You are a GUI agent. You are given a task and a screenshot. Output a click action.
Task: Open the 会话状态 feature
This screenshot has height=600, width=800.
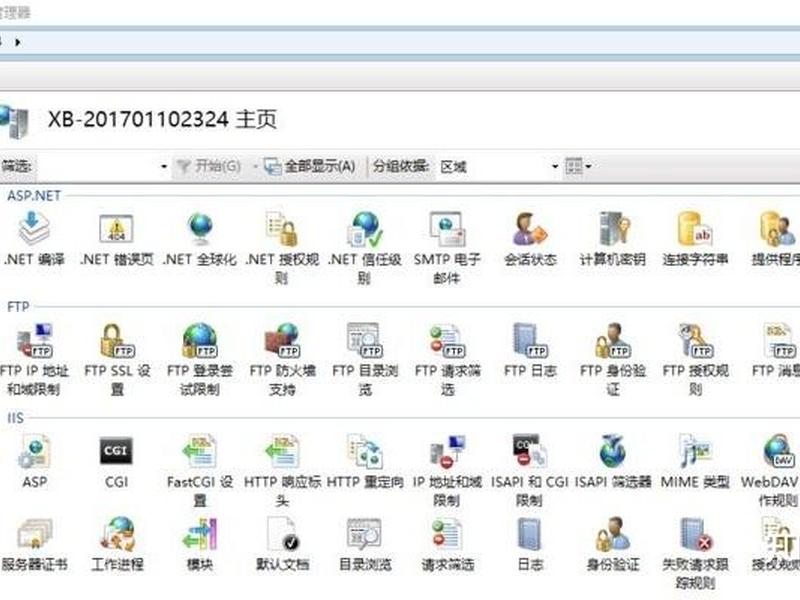tap(530, 240)
